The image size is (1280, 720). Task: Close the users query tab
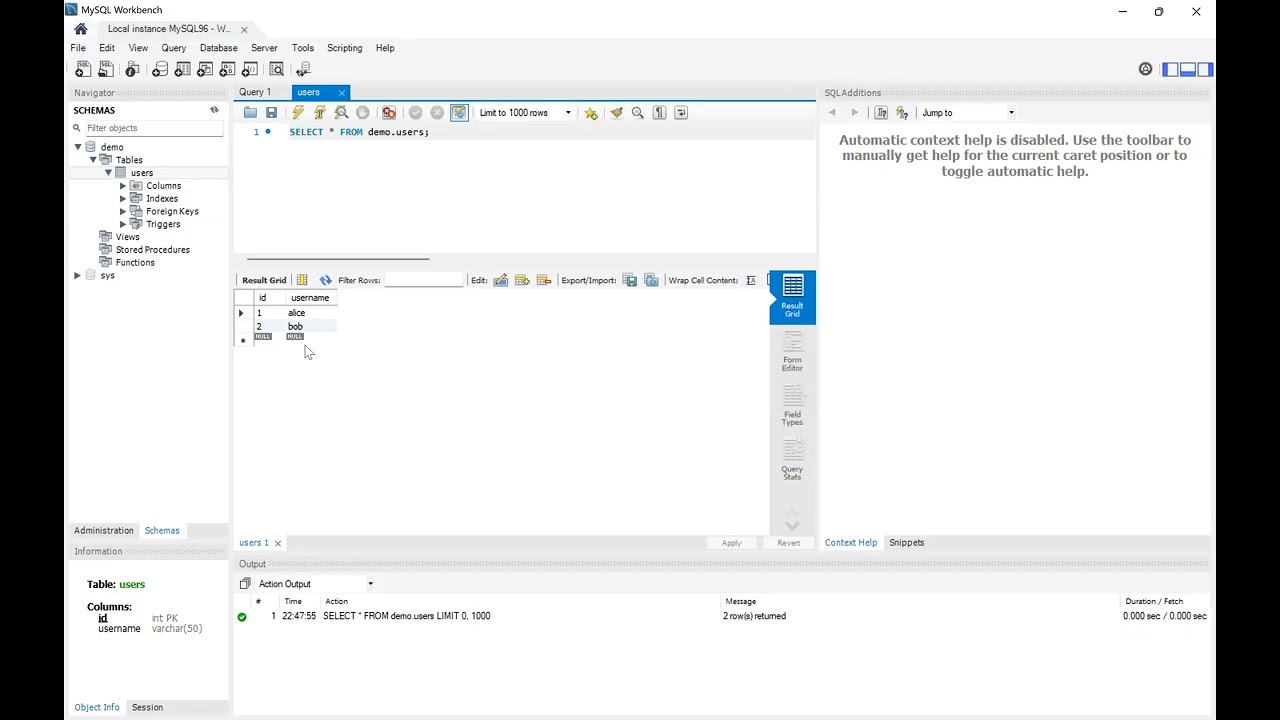pyautogui.click(x=341, y=93)
